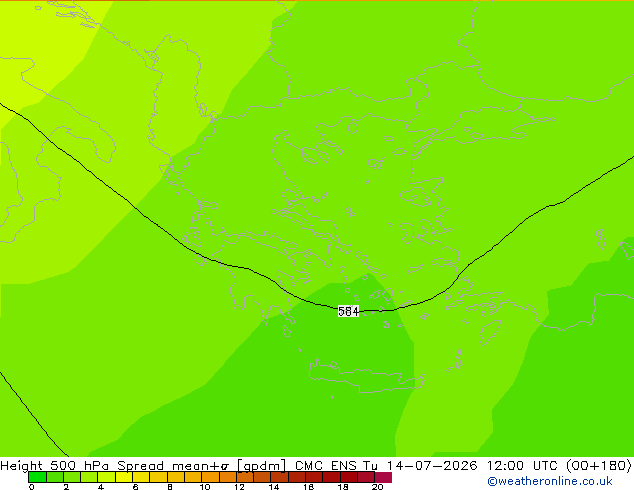Click the legend value 6
This screenshot has height=490, width=634.
135,487
